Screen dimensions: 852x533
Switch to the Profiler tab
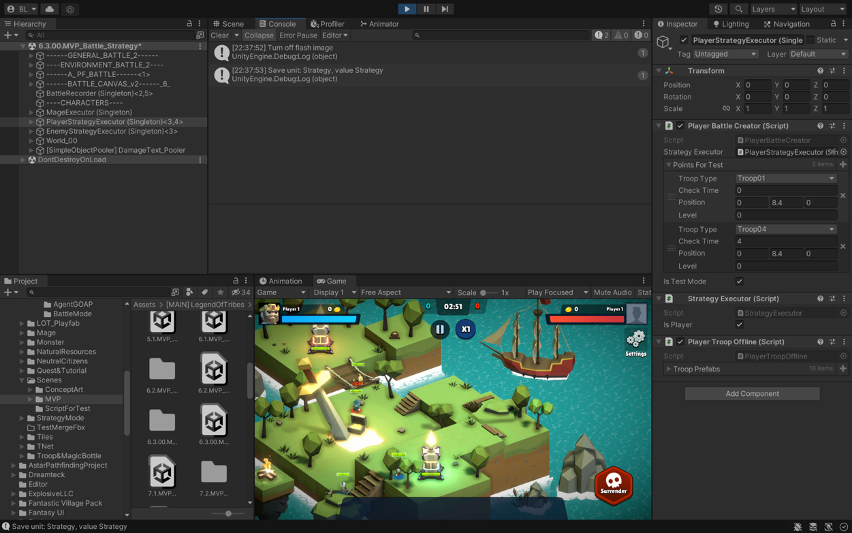pyautogui.click(x=327, y=24)
